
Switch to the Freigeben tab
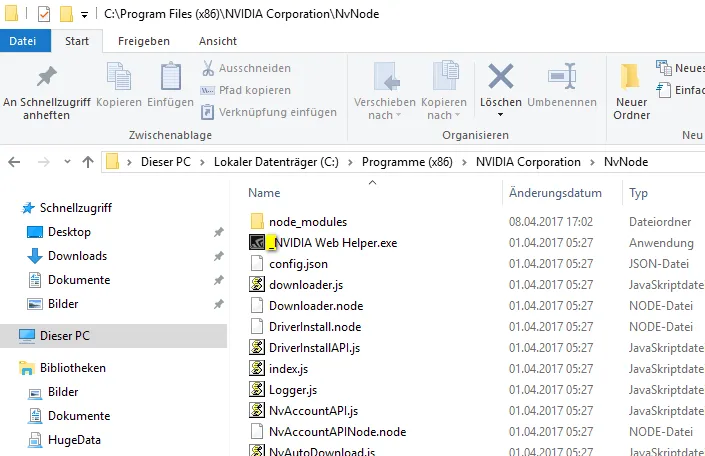point(144,41)
